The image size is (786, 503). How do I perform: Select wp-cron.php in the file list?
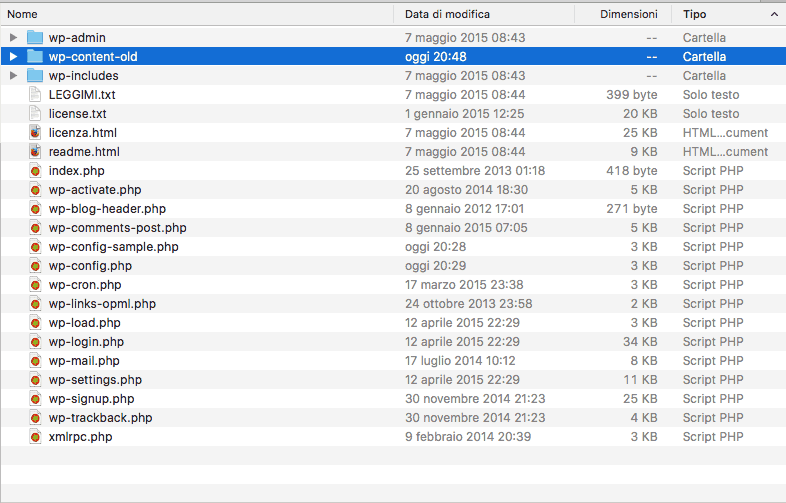pyautogui.click(x=84, y=284)
